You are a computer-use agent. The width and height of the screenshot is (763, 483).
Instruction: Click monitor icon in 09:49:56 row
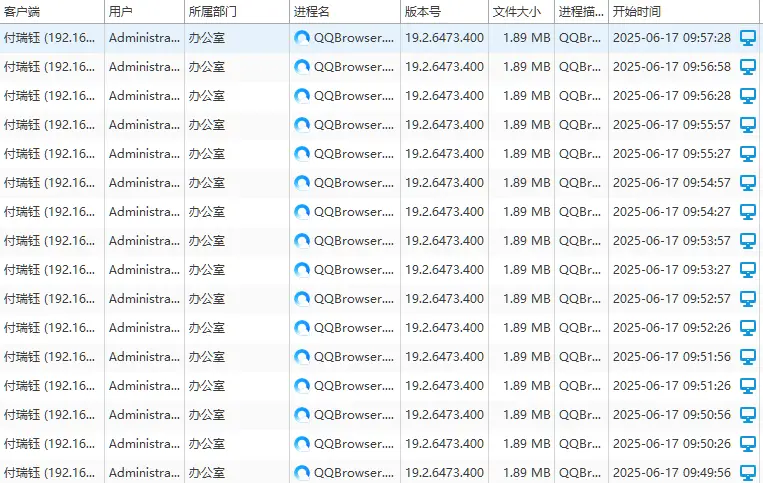[x=747, y=473]
